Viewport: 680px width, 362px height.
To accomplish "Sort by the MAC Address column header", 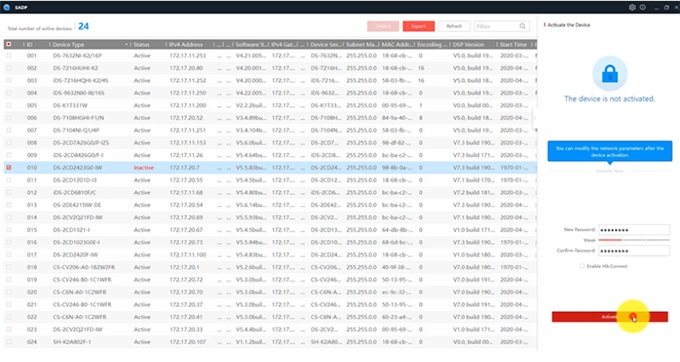I will 397,44.
